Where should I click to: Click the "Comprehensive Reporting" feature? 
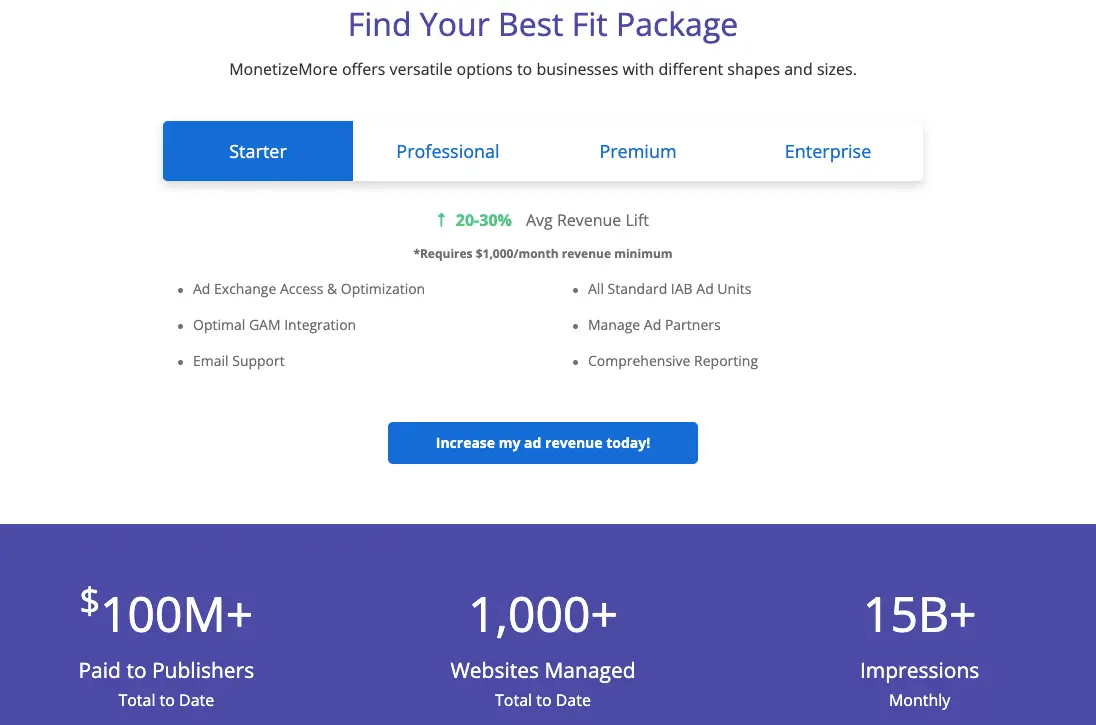pyautogui.click(x=673, y=361)
